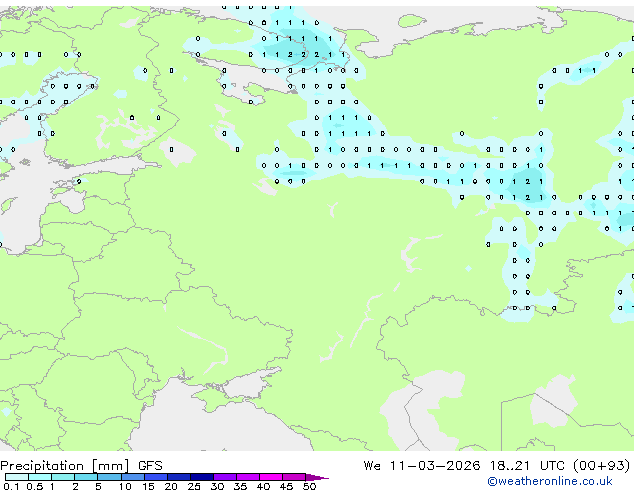Select the 30–35 mm purple legend swatch
The height and width of the screenshot is (490, 634).
point(224,477)
